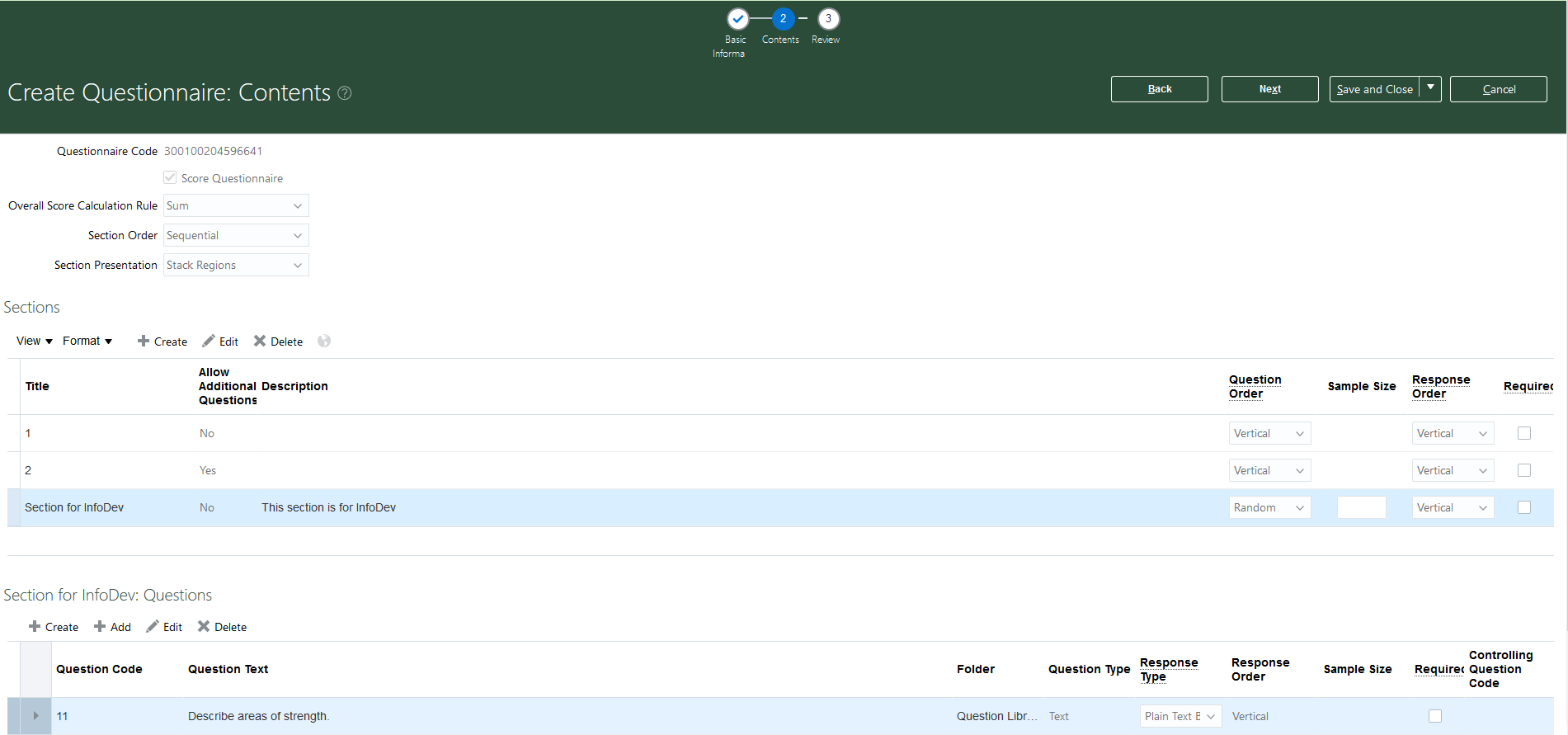Click the plus Add icon in Questions toolbar

coord(100,626)
